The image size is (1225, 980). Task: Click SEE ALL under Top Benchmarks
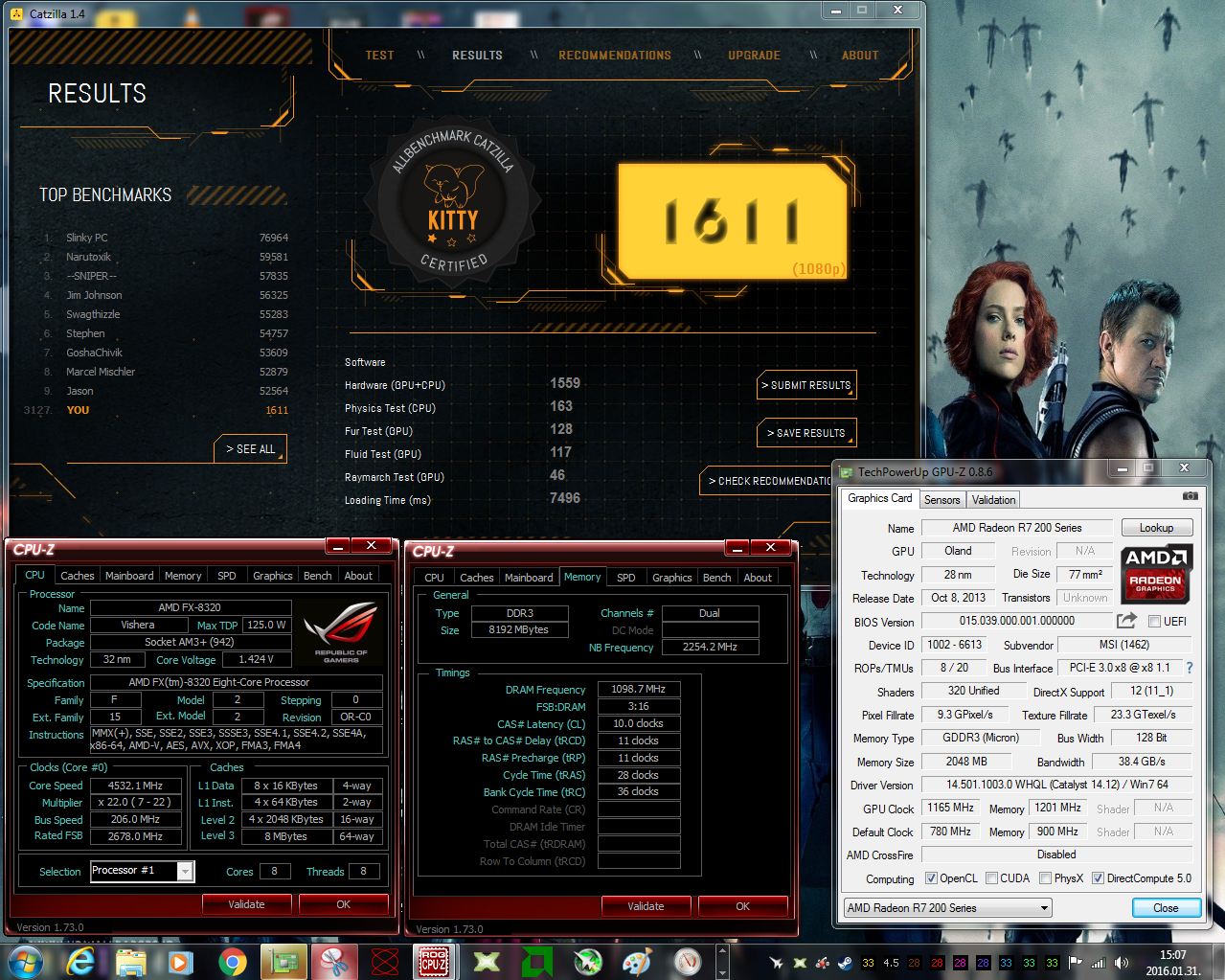pyautogui.click(x=250, y=448)
